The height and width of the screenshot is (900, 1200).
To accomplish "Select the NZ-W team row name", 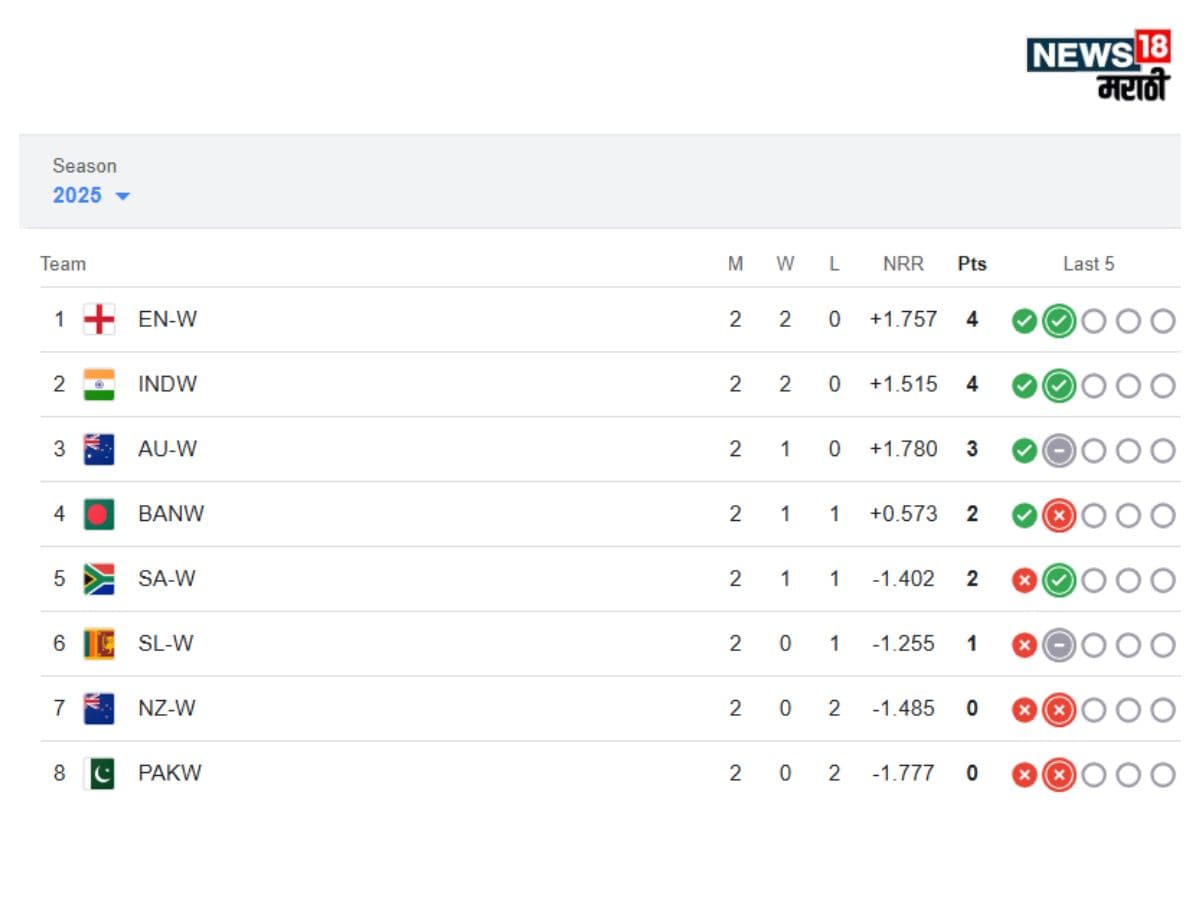I will coord(167,709).
